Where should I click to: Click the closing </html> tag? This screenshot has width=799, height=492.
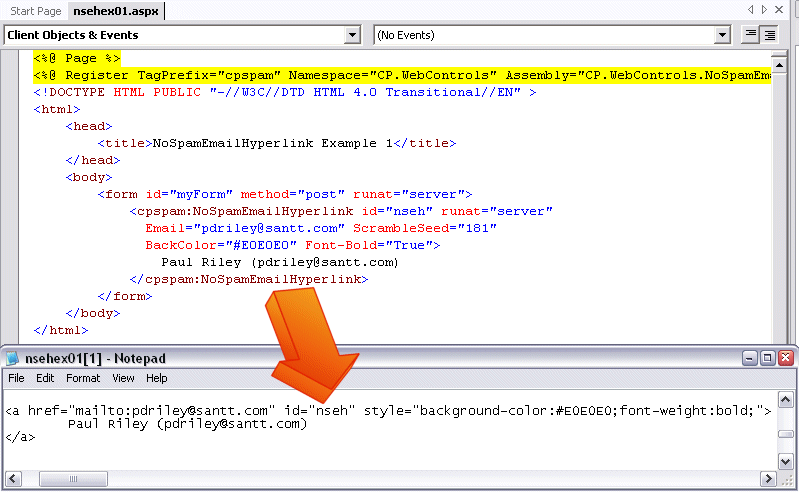click(61, 330)
